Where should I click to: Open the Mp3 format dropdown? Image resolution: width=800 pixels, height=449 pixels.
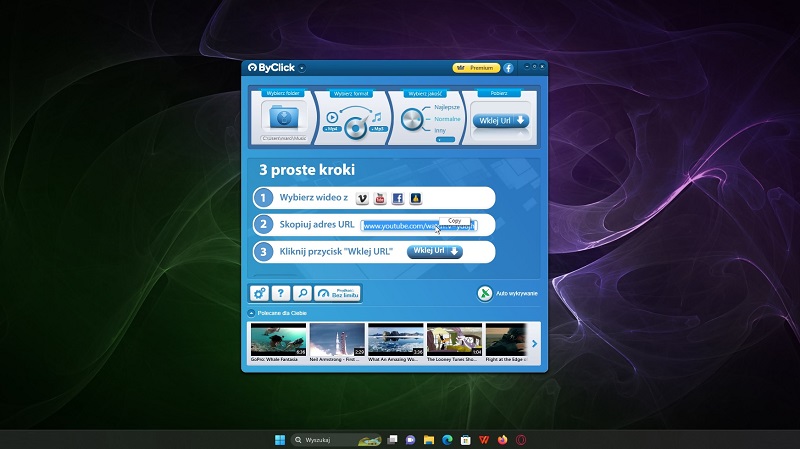tap(378, 129)
